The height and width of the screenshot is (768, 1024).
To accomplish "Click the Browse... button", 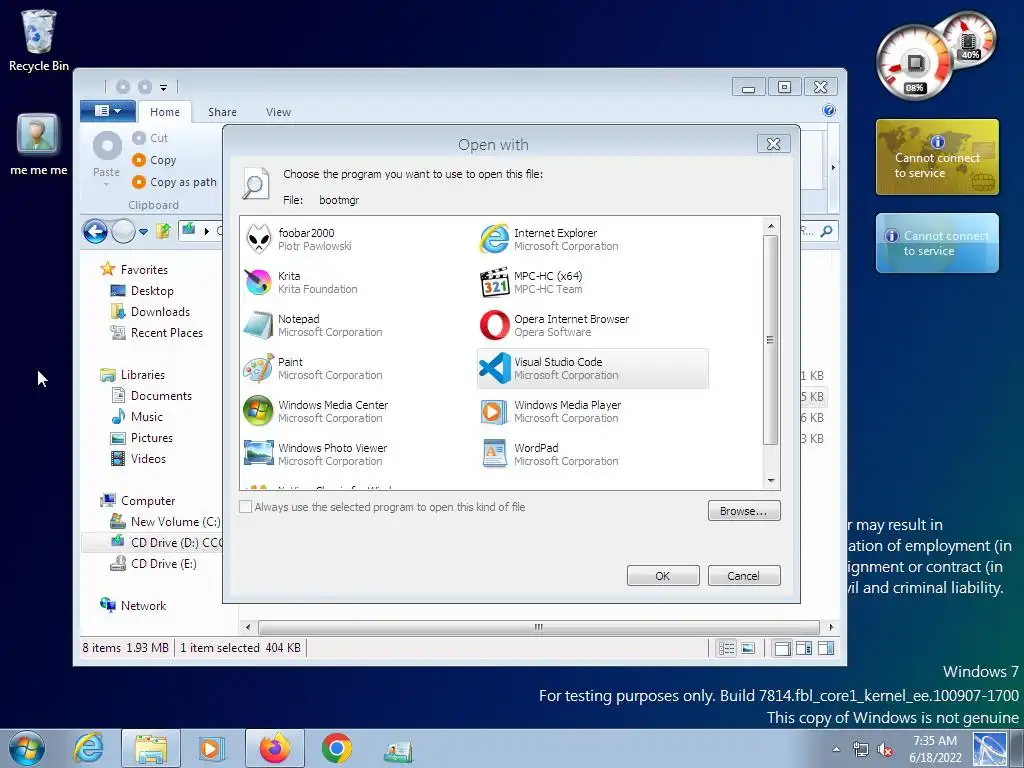I will 744,511.
